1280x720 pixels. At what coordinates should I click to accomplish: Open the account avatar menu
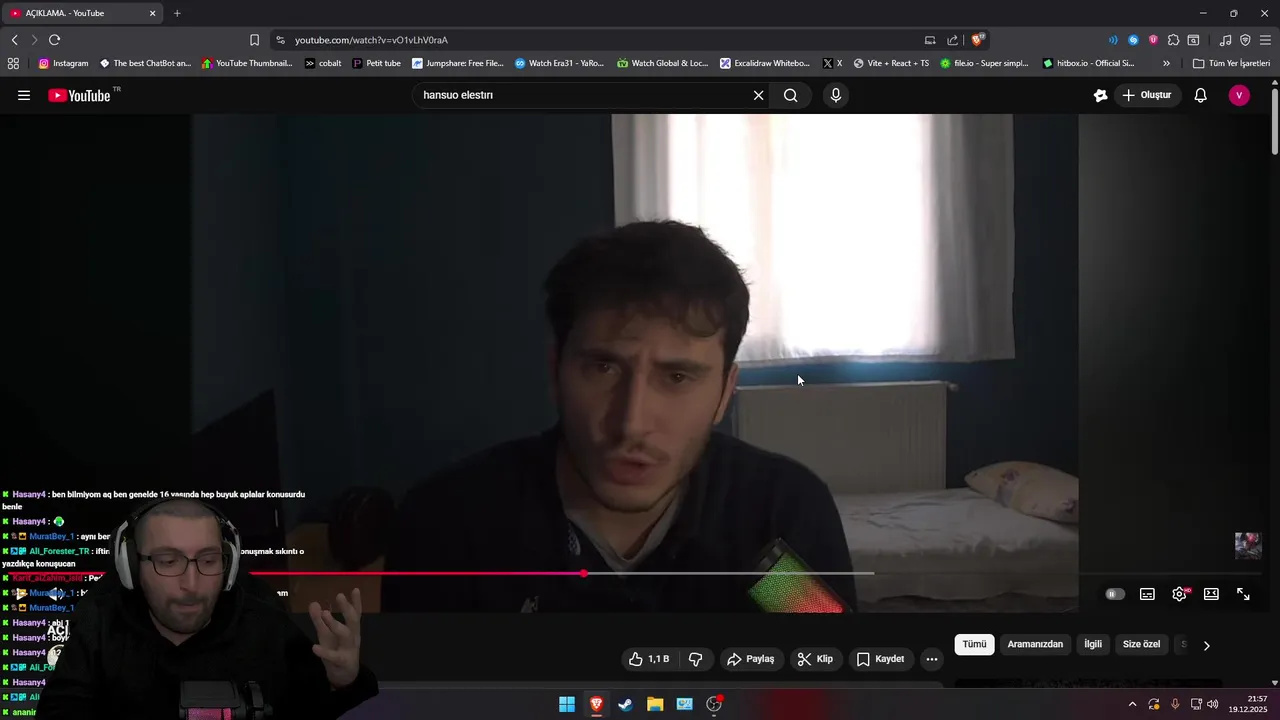click(1239, 95)
